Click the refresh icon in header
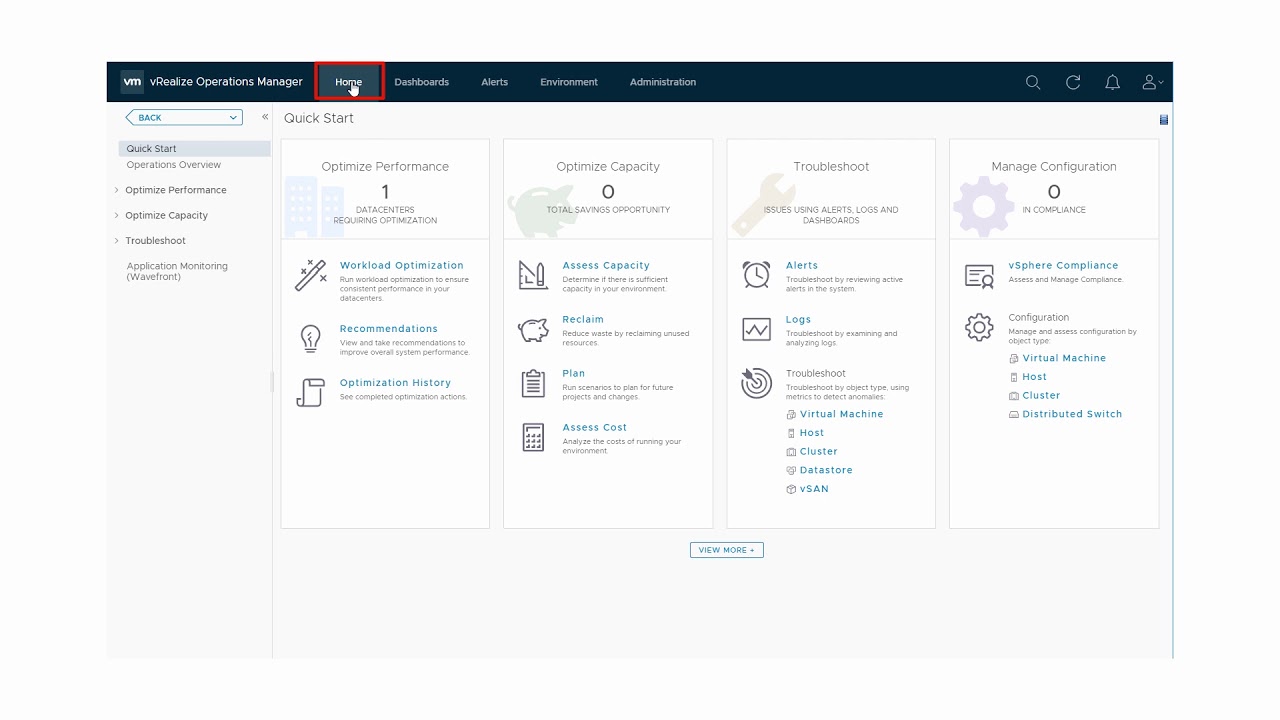Viewport: 1280px width, 720px height. click(1073, 82)
